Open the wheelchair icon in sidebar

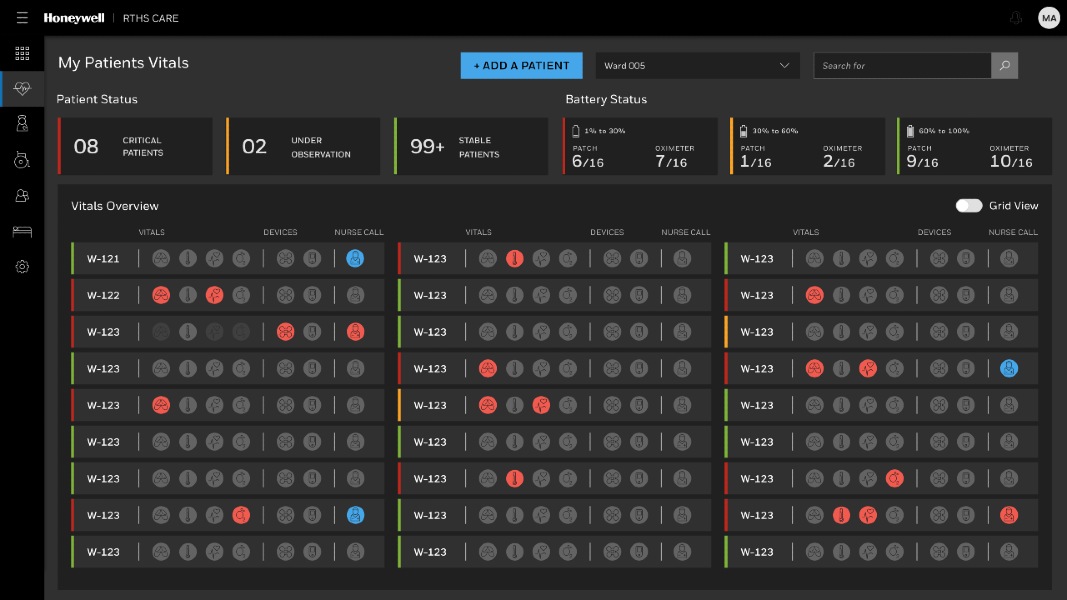click(x=22, y=160)
